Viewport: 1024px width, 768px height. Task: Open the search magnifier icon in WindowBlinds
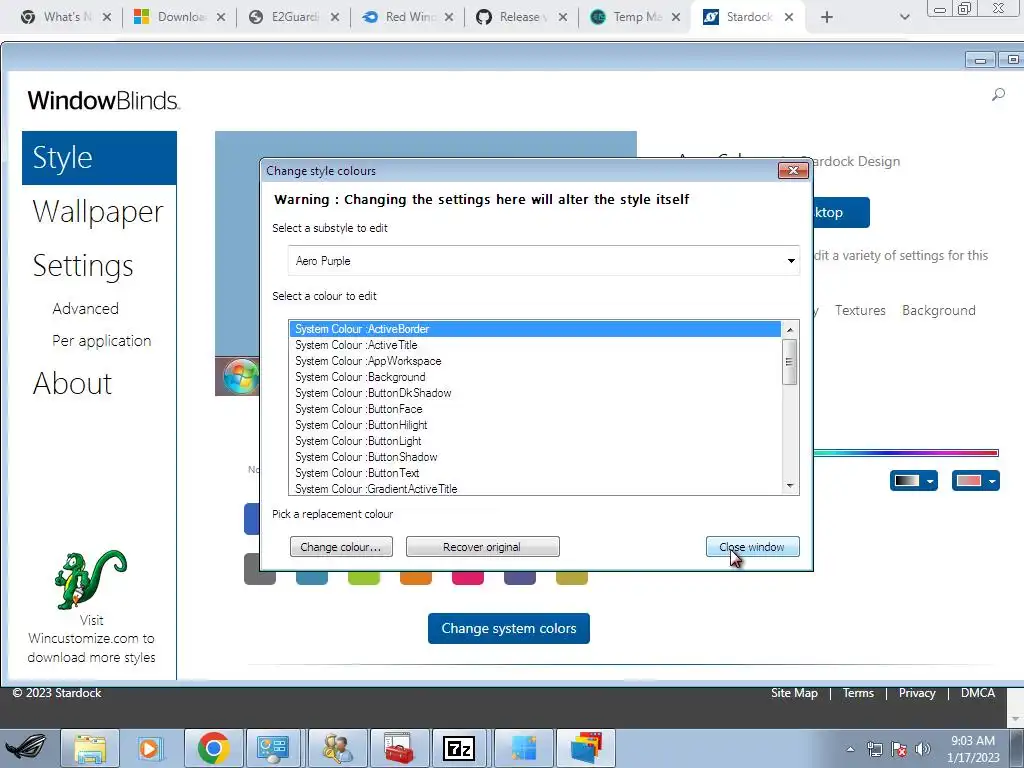998,95
